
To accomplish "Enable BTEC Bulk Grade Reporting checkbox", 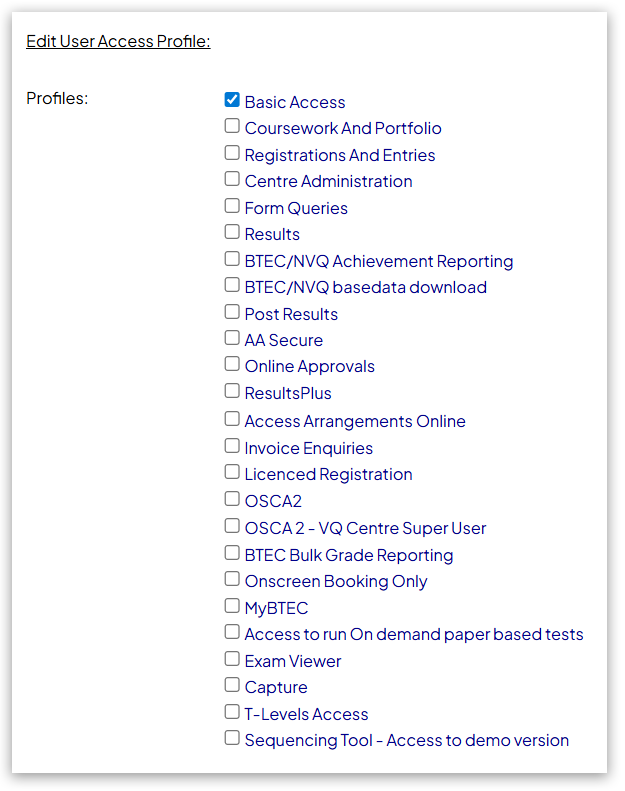I will coord(232,553).
